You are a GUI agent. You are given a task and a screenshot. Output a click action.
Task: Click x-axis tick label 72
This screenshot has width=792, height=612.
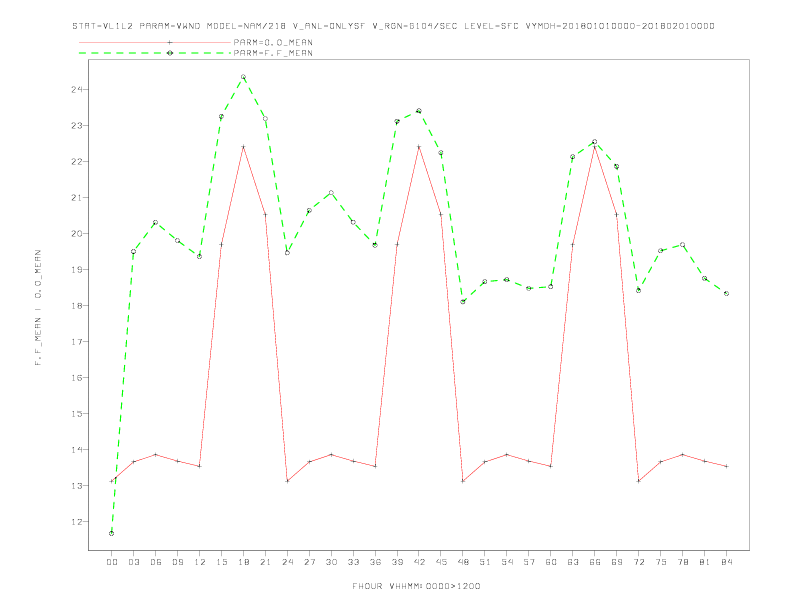click(638, 562)
